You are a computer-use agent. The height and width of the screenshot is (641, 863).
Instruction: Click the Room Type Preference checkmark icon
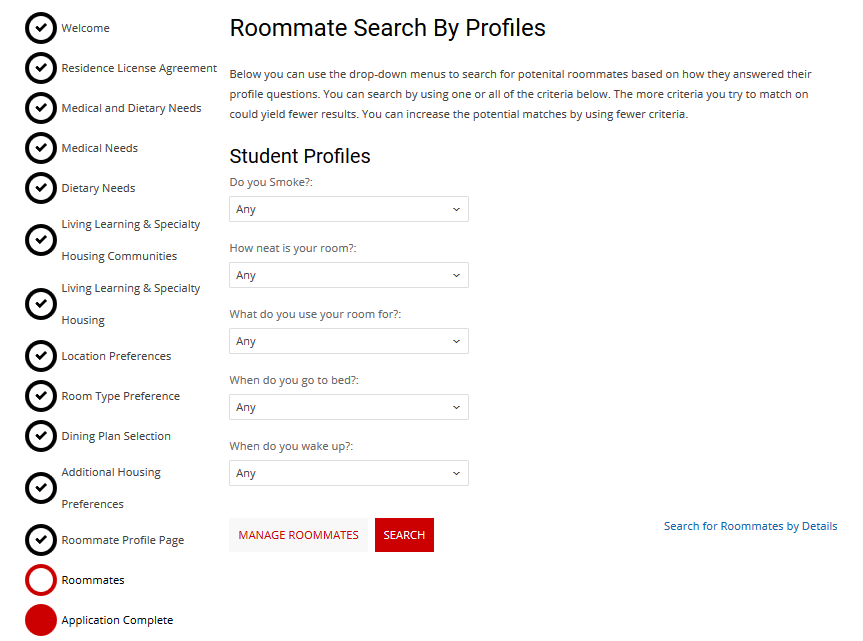(x=41, y=396)
